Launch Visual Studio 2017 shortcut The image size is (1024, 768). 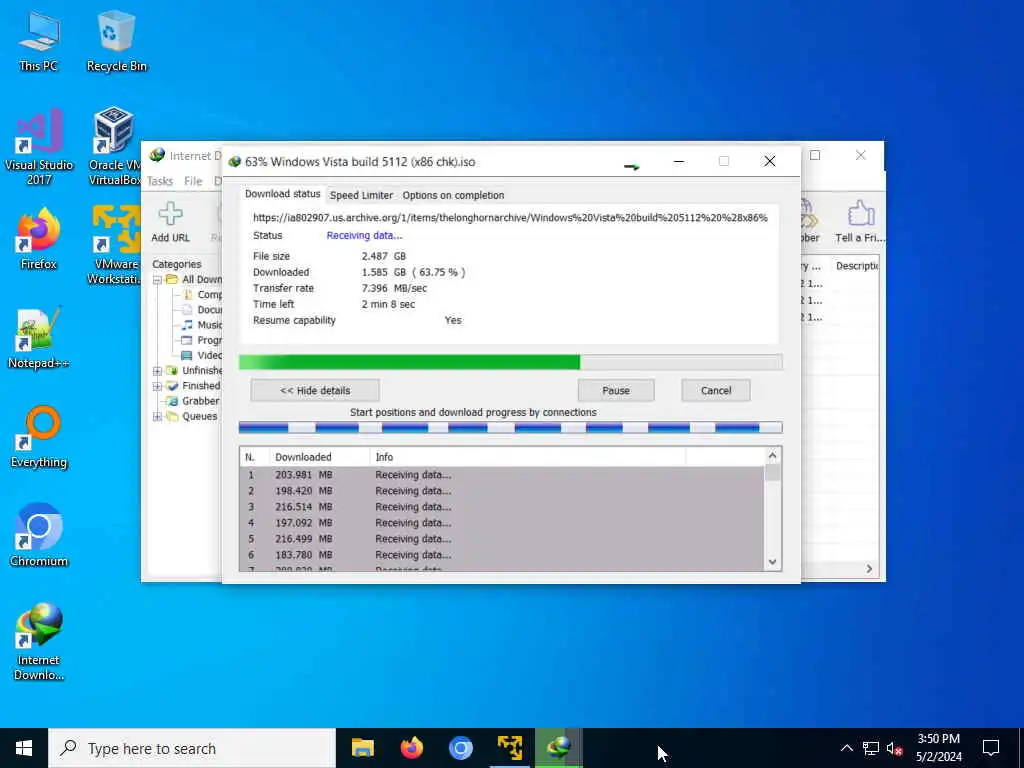pyautogui.click(x=39, y=146)
